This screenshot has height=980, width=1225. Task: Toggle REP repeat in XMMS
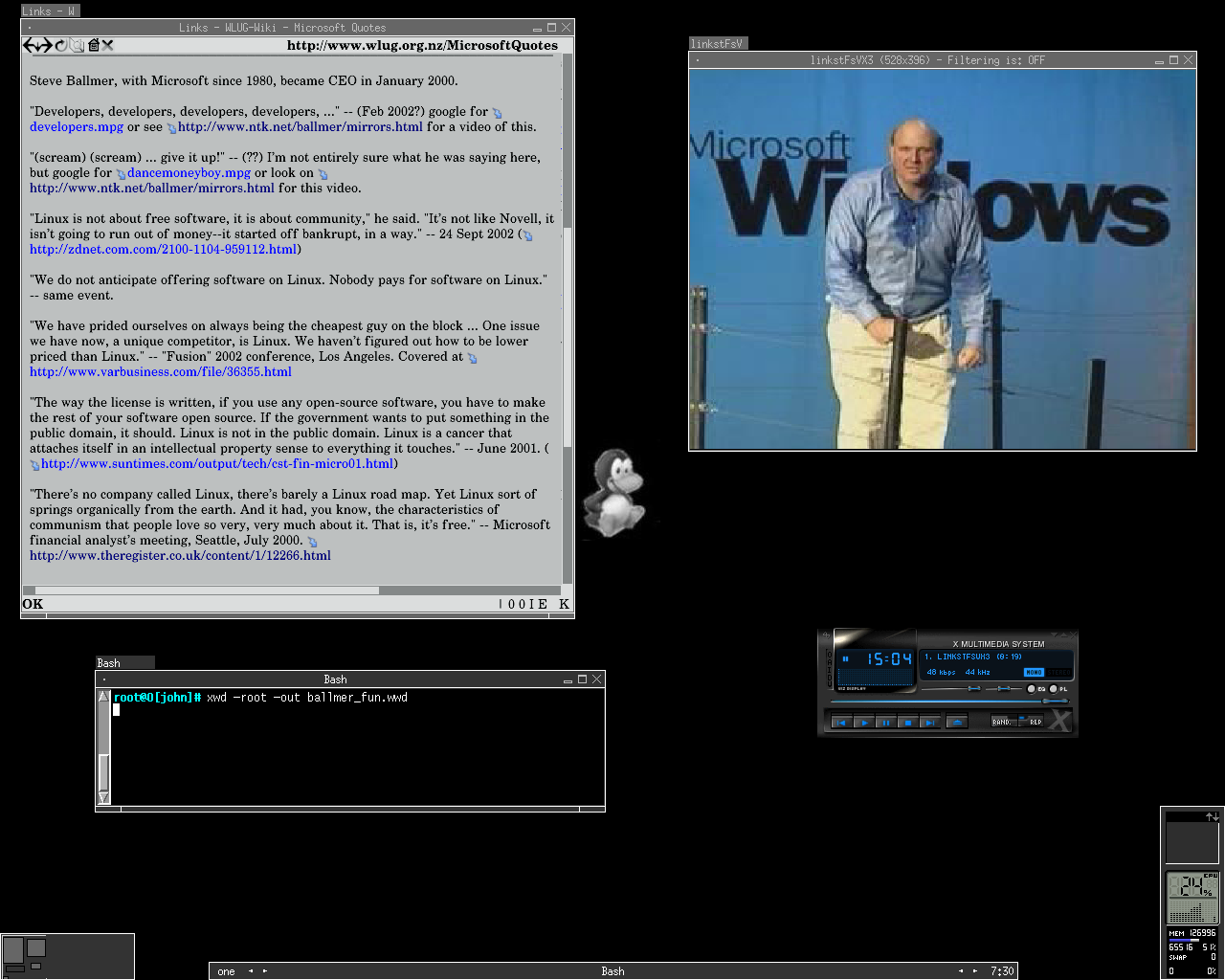coord(1032,722)
